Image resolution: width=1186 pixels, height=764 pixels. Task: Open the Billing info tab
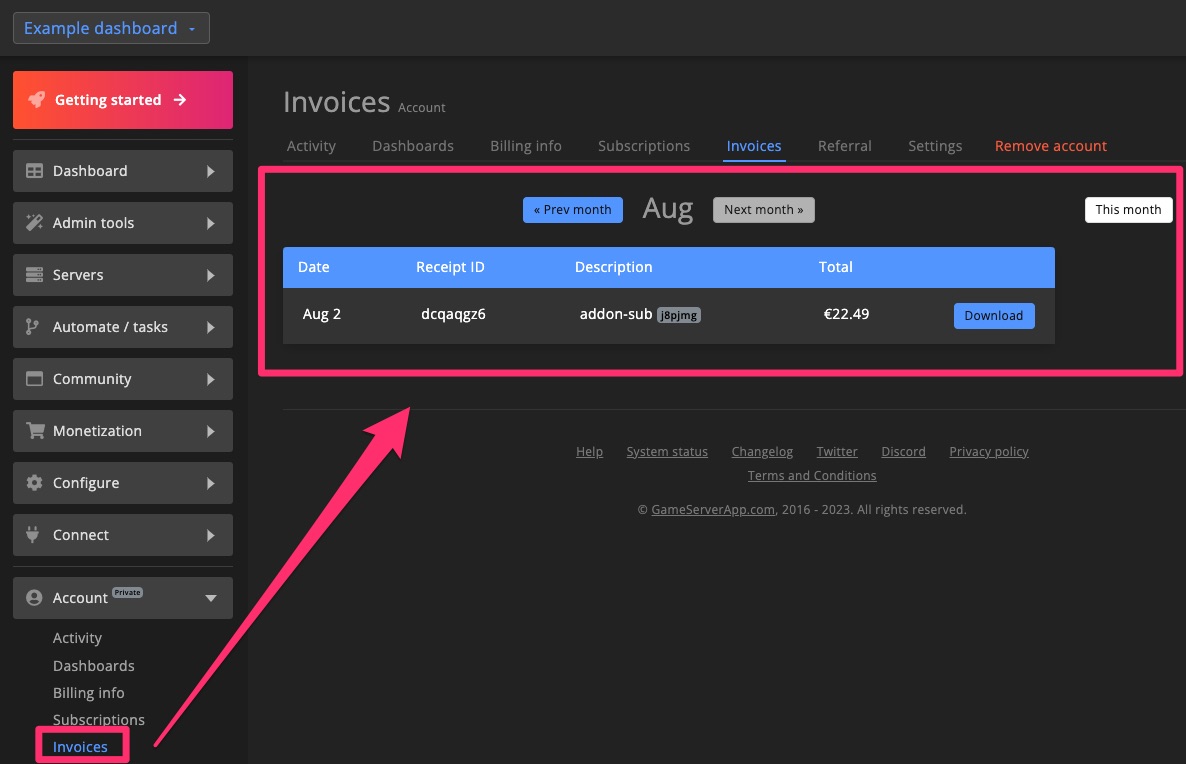pos(525,146)
